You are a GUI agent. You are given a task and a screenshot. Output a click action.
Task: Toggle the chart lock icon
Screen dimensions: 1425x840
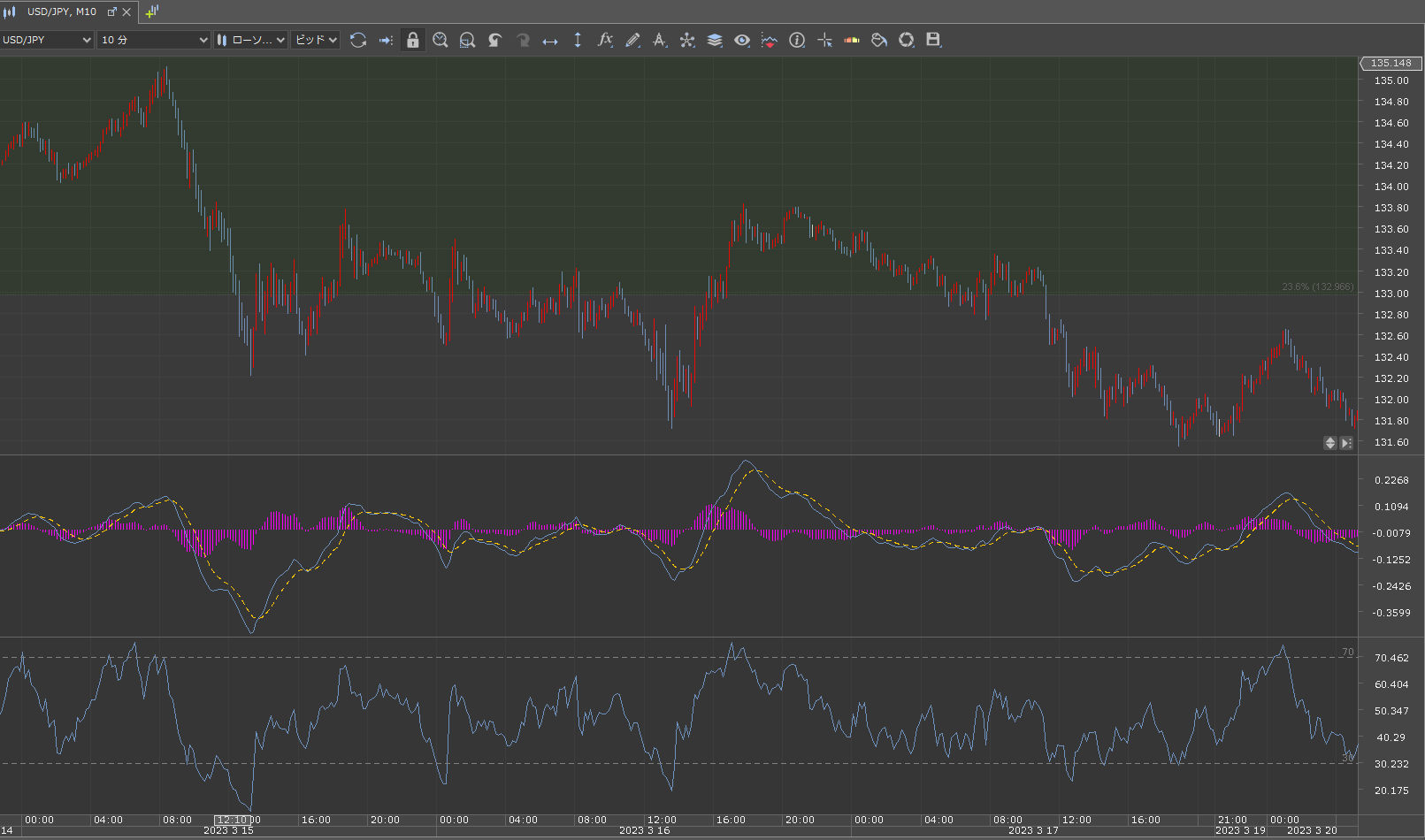pos(413,40)
